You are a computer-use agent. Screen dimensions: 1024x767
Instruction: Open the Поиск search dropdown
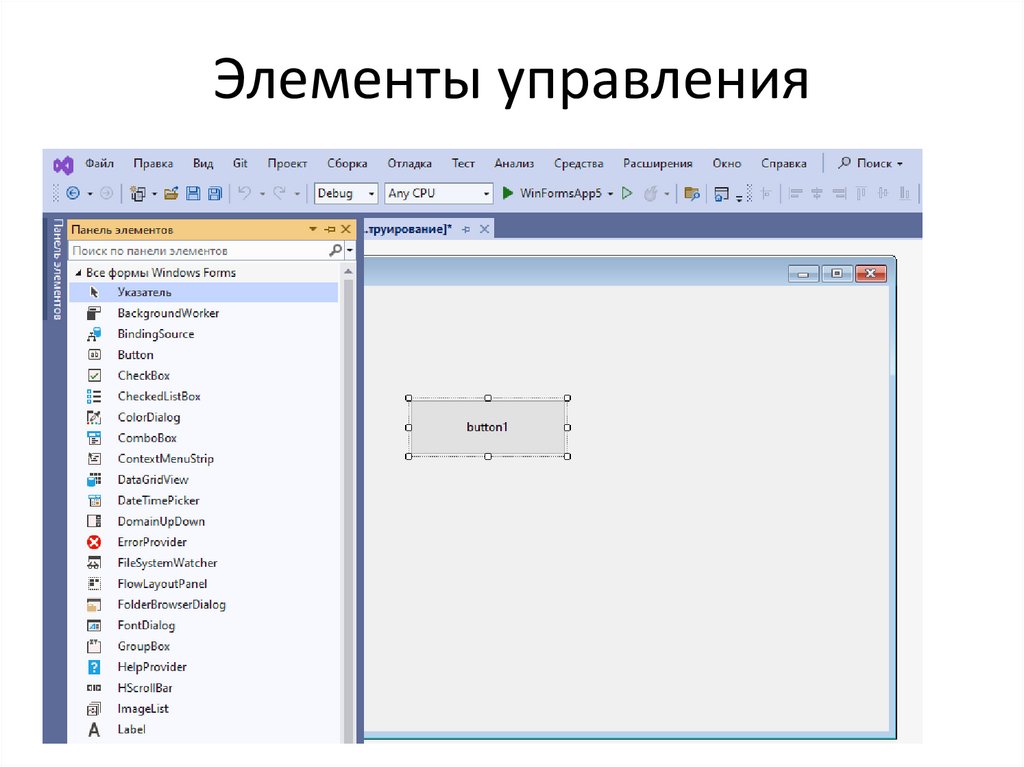(871, 163)
